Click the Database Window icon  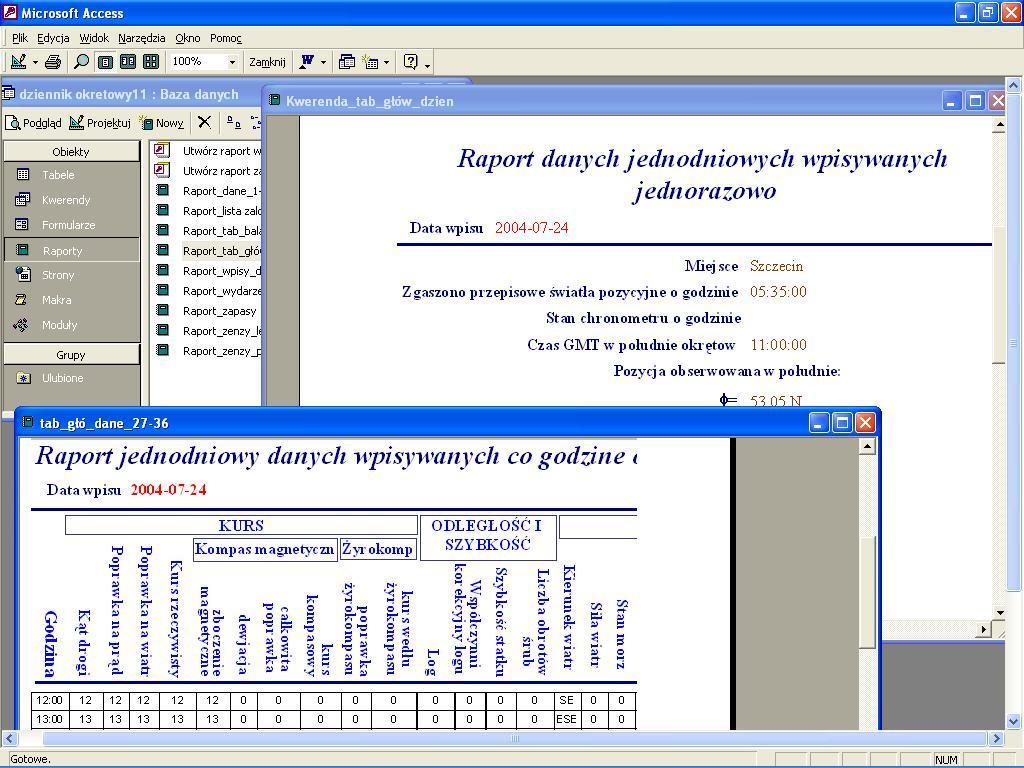click(347, 62)
